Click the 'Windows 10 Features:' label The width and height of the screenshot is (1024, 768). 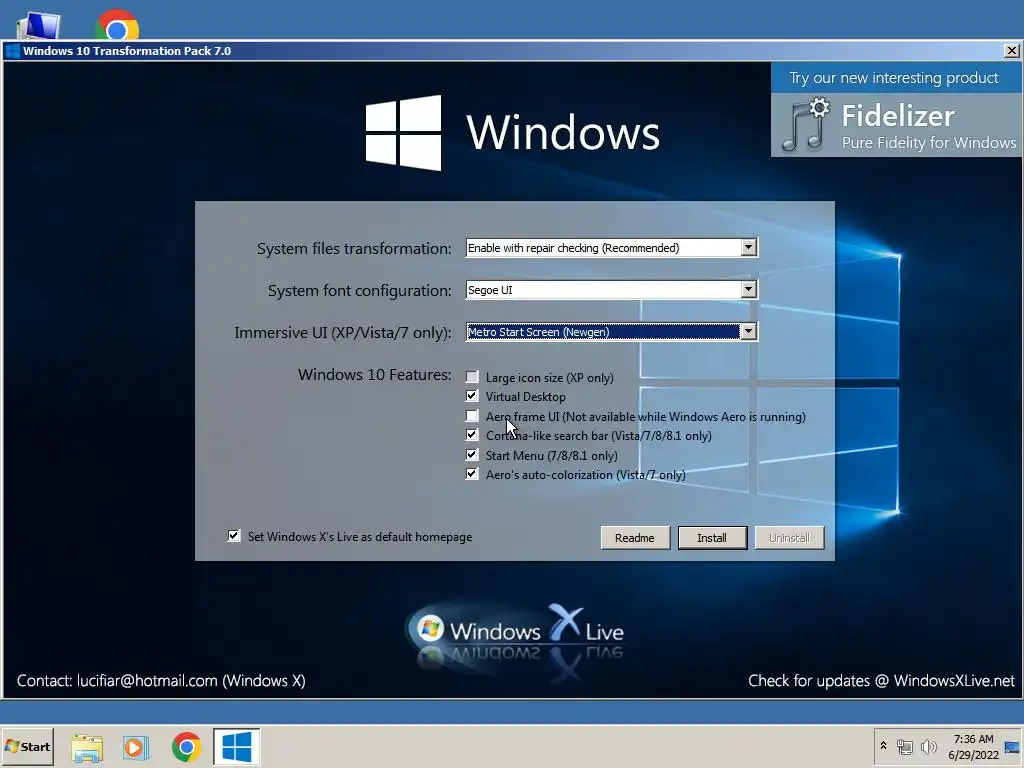click(x=374, y=374)
